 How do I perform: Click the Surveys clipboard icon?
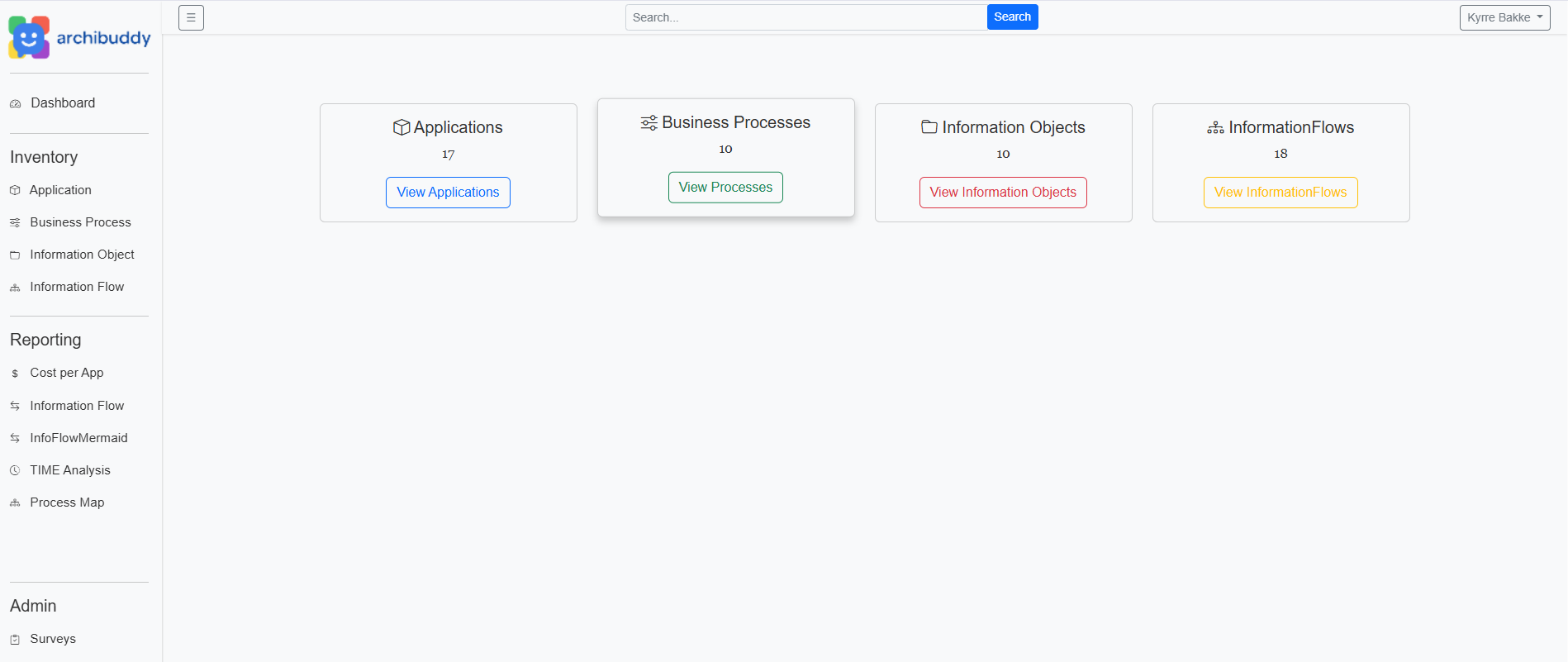(15, 640)
